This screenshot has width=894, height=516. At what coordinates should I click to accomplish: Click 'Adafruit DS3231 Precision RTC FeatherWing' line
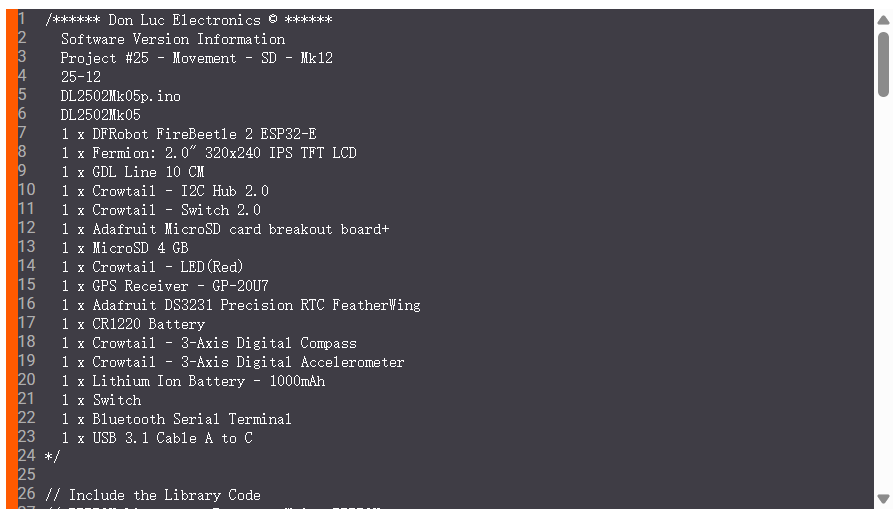pos(240,305)
